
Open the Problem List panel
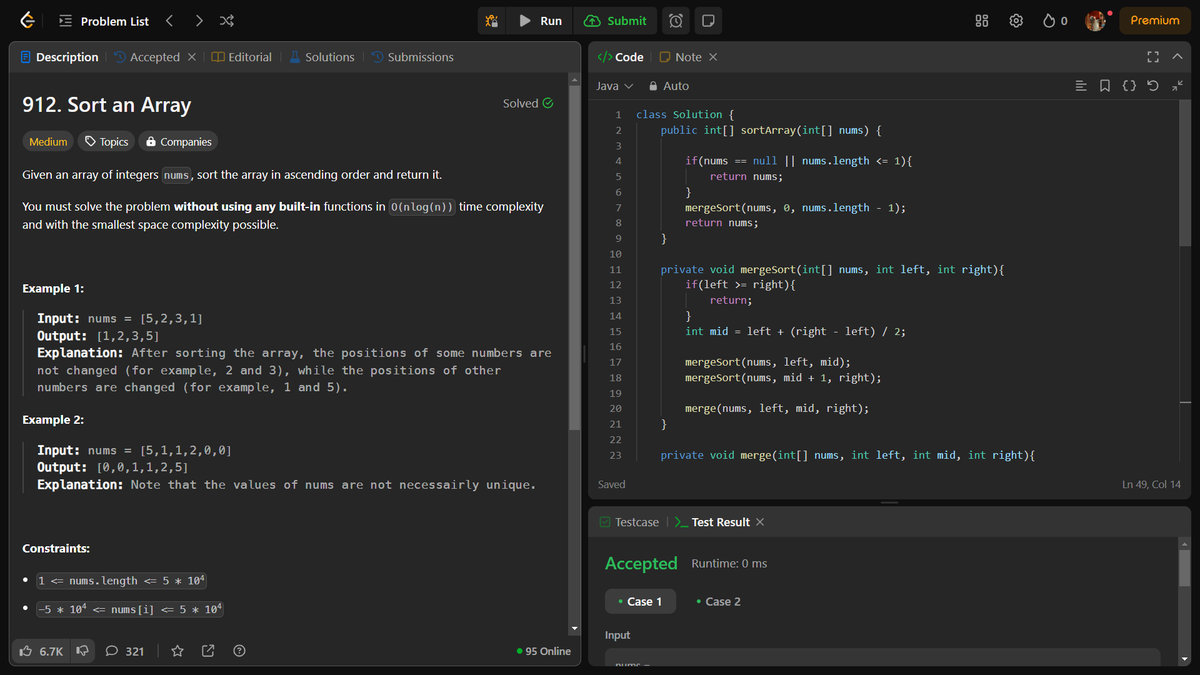coord(104,21)
